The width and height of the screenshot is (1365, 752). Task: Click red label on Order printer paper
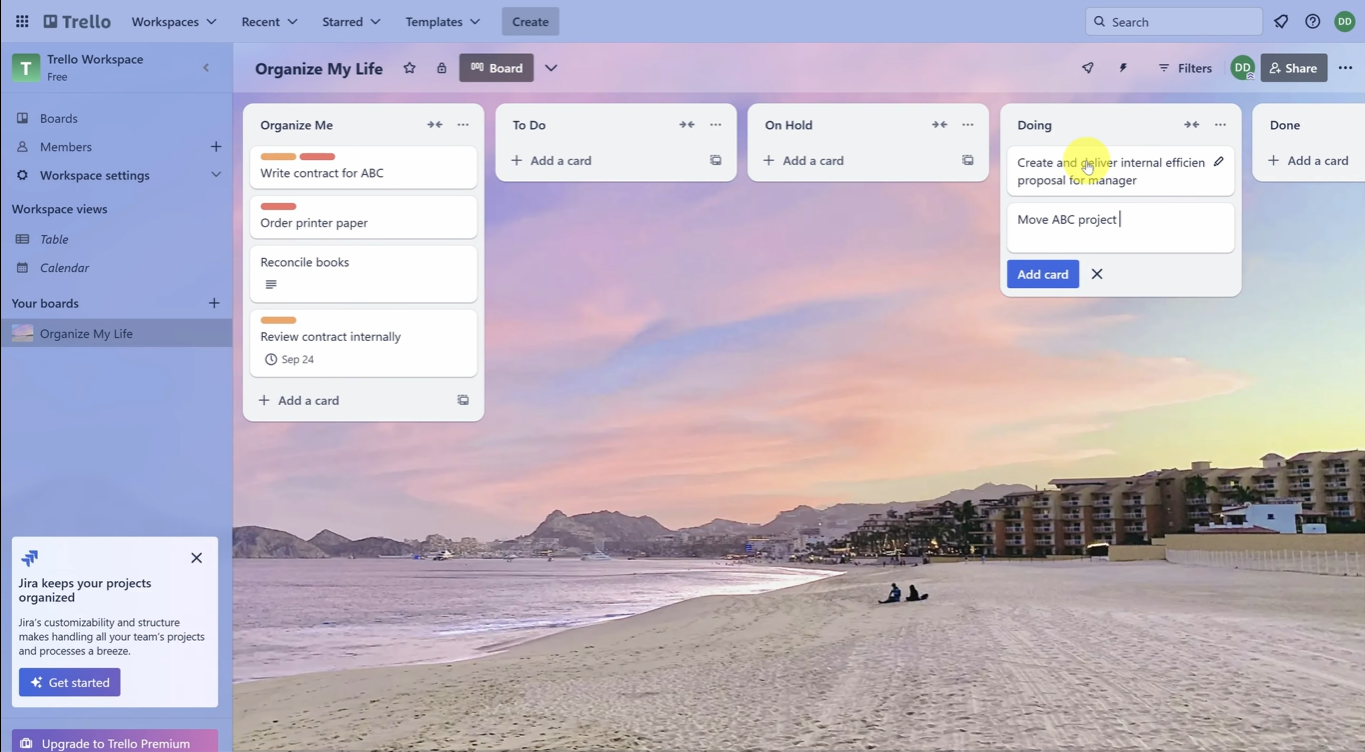279,207
